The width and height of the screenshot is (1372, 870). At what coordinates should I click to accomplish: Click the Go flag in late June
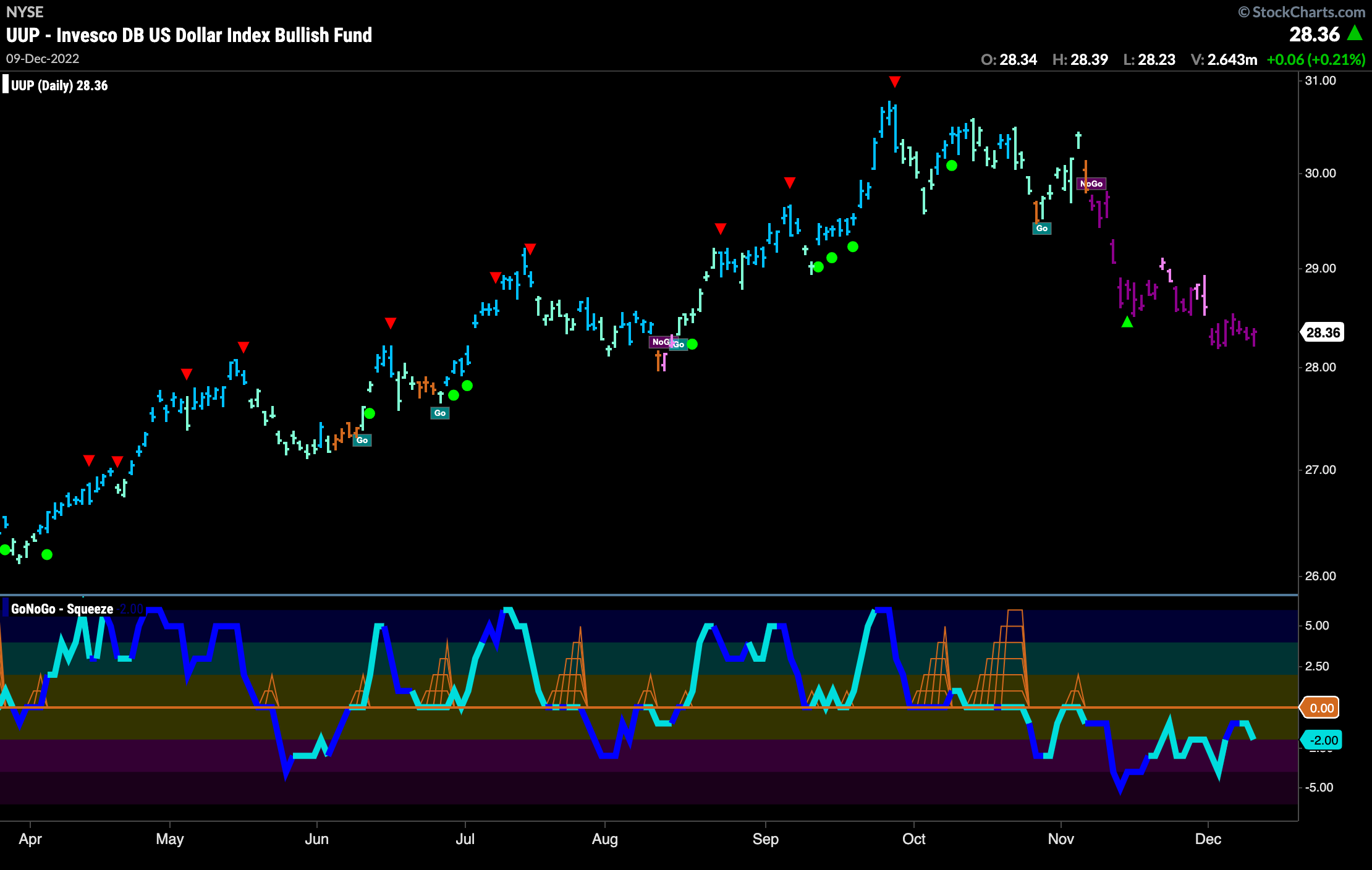click(x=440, y=413)
